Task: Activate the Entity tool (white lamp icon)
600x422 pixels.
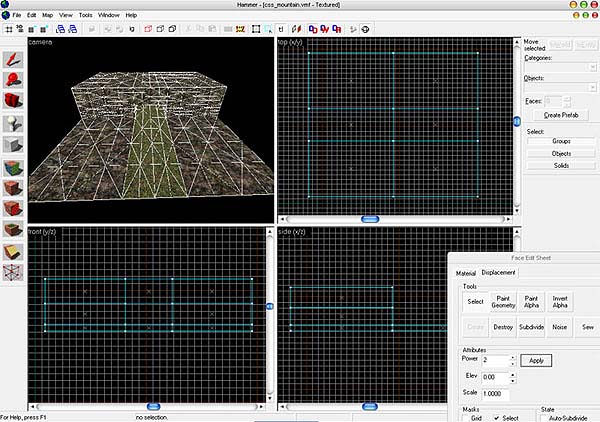Action: [12, 123]
